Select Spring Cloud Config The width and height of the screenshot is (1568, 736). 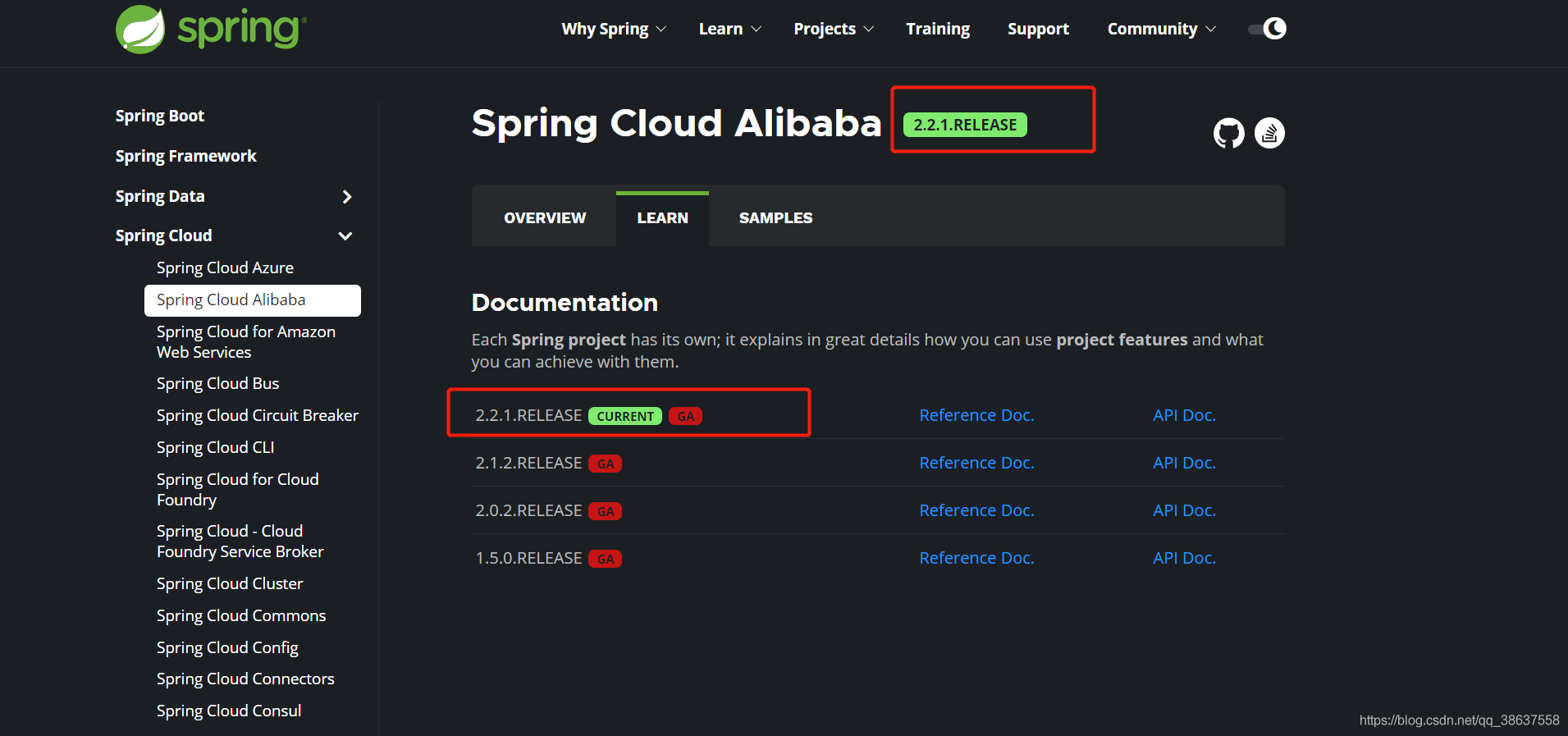pyautogui.click(x=227, y=647)
